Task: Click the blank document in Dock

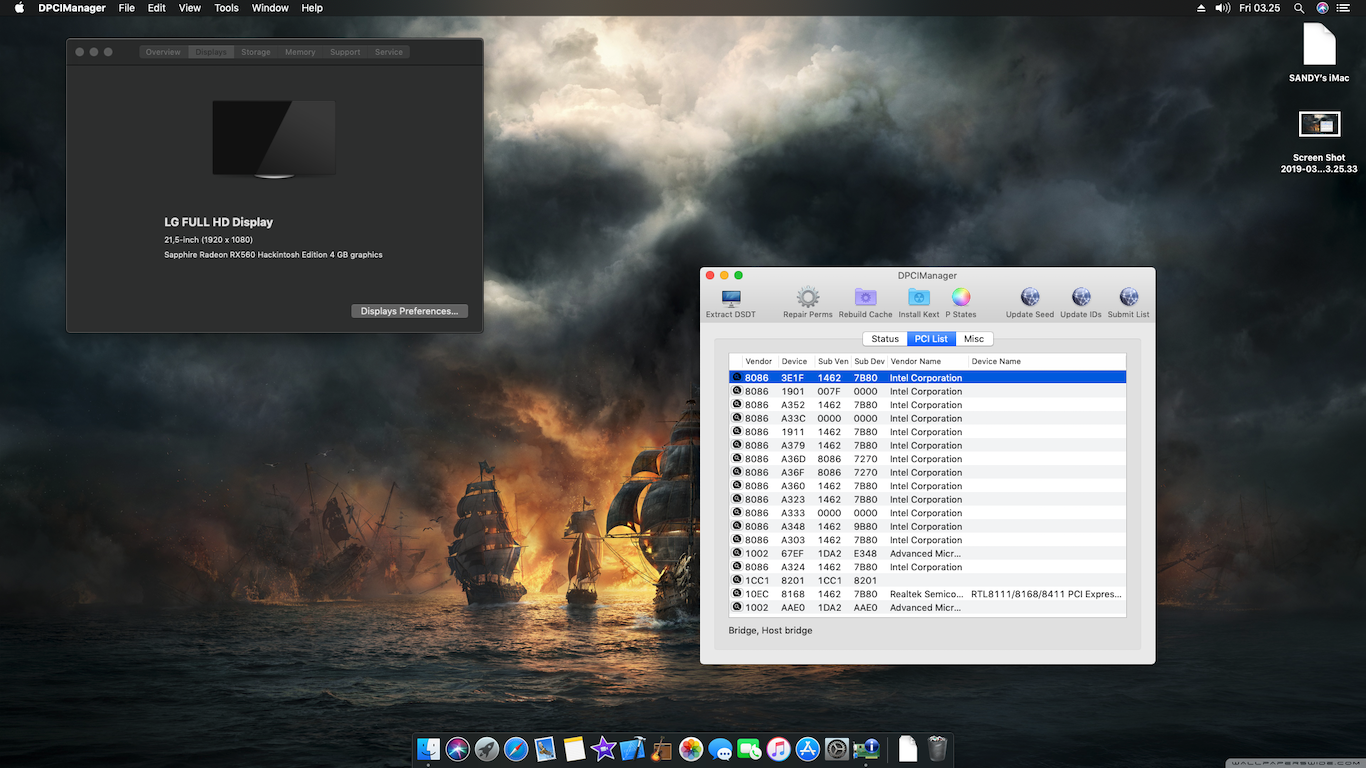Action: [907, 749]
